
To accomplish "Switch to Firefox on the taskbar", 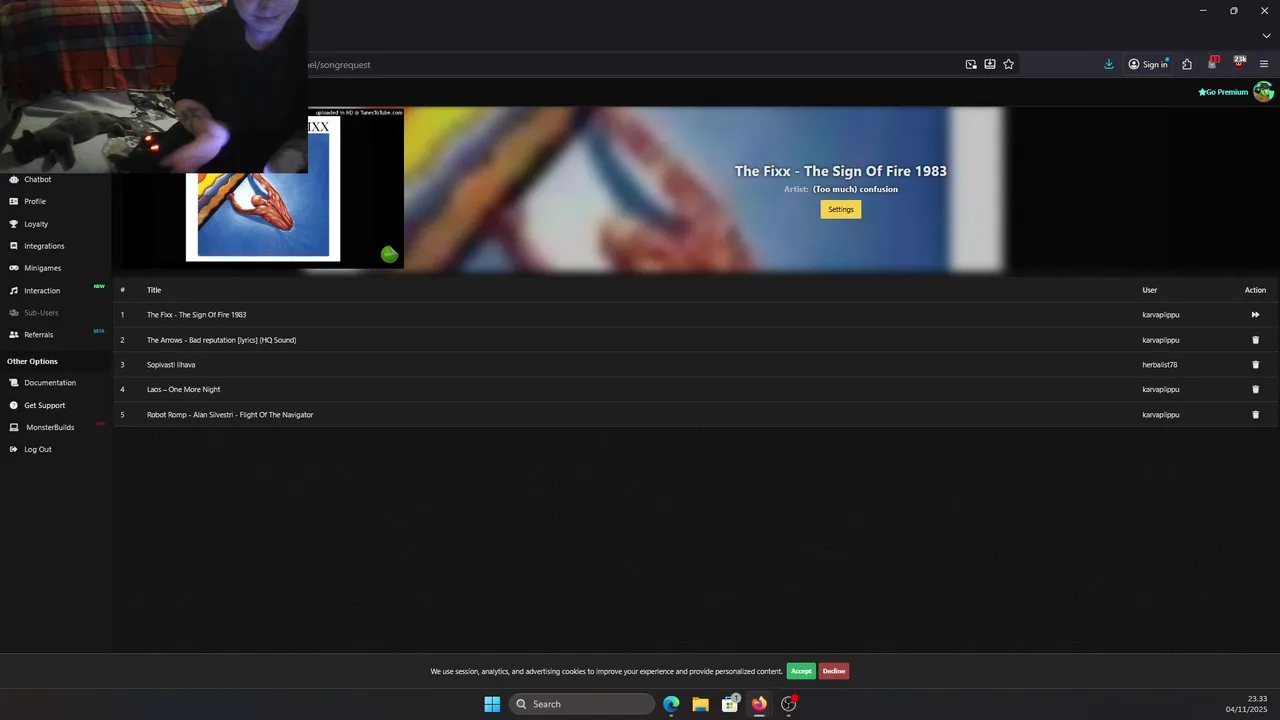I will pos(759,704).
